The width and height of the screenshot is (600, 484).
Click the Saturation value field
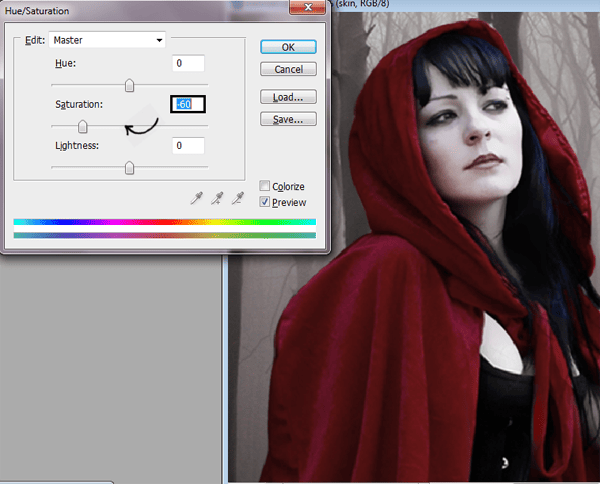coord(188,104)
